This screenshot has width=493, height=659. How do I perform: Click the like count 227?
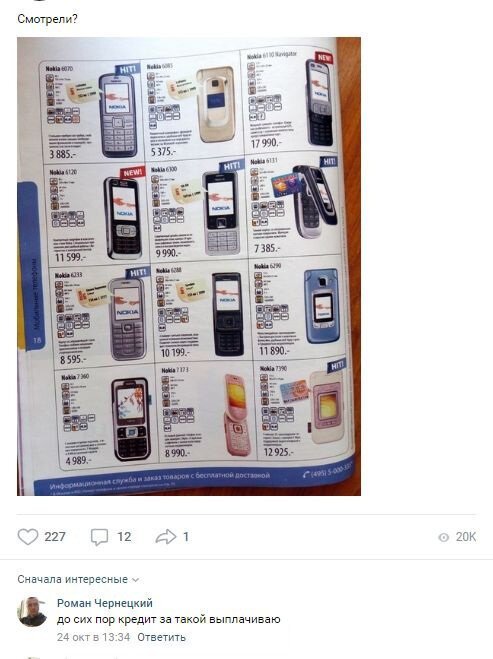tap(55, 537)
